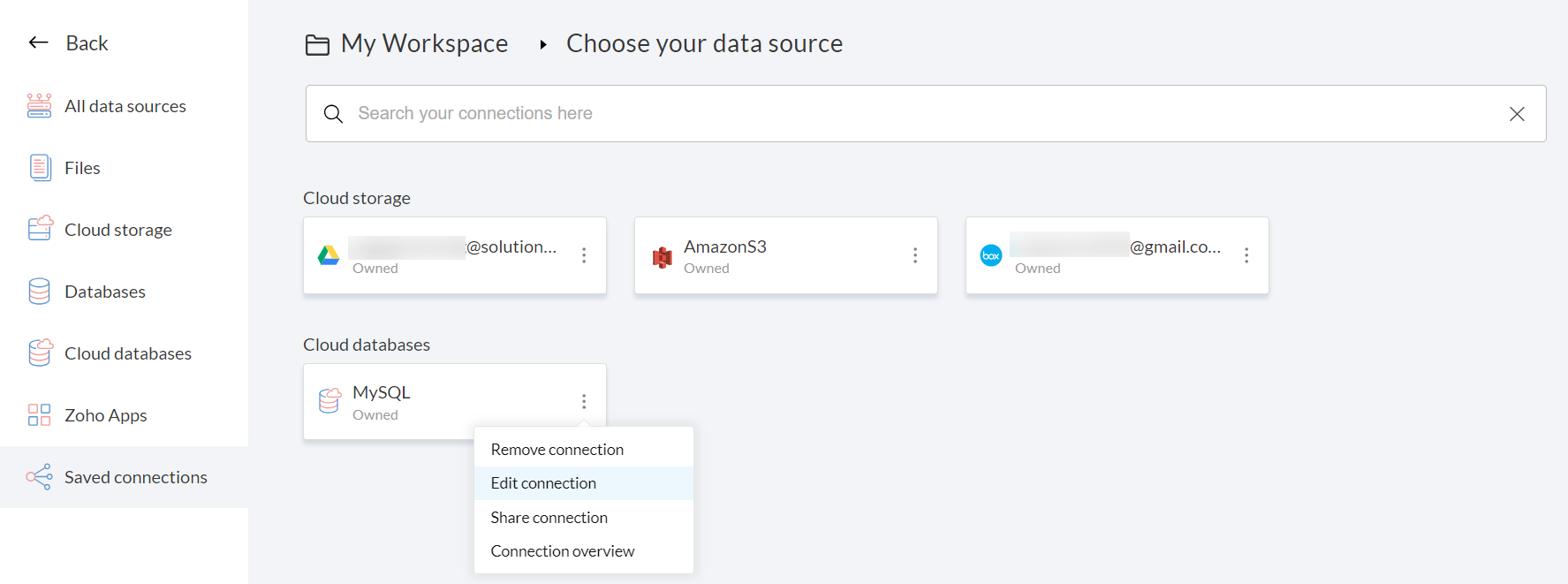The image size is (1568, 584).
Task: Open the AmazonS3 three-dot menu
Action: (x=915, y=255)
